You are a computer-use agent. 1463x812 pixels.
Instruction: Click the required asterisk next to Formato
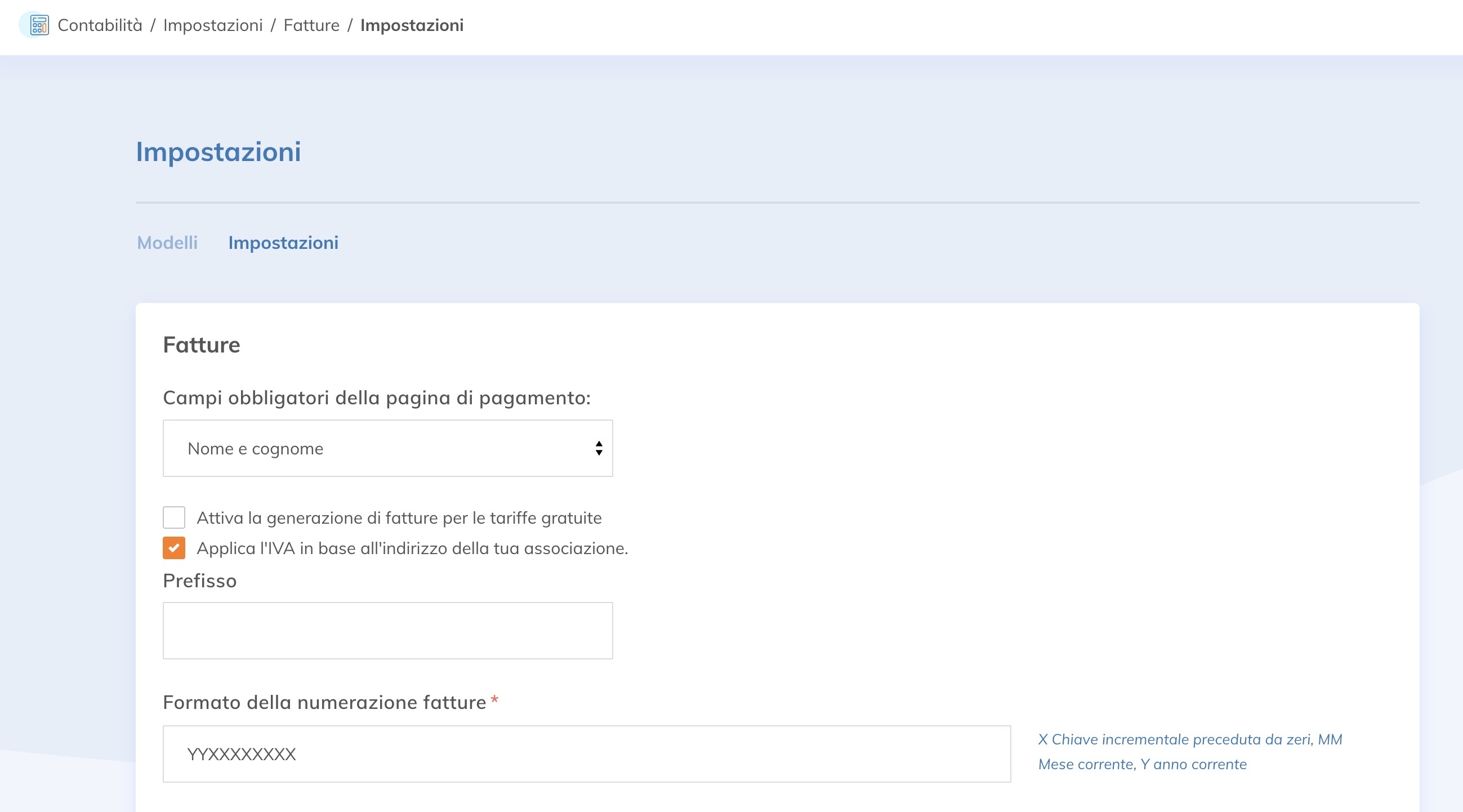(x=493, y=701)
